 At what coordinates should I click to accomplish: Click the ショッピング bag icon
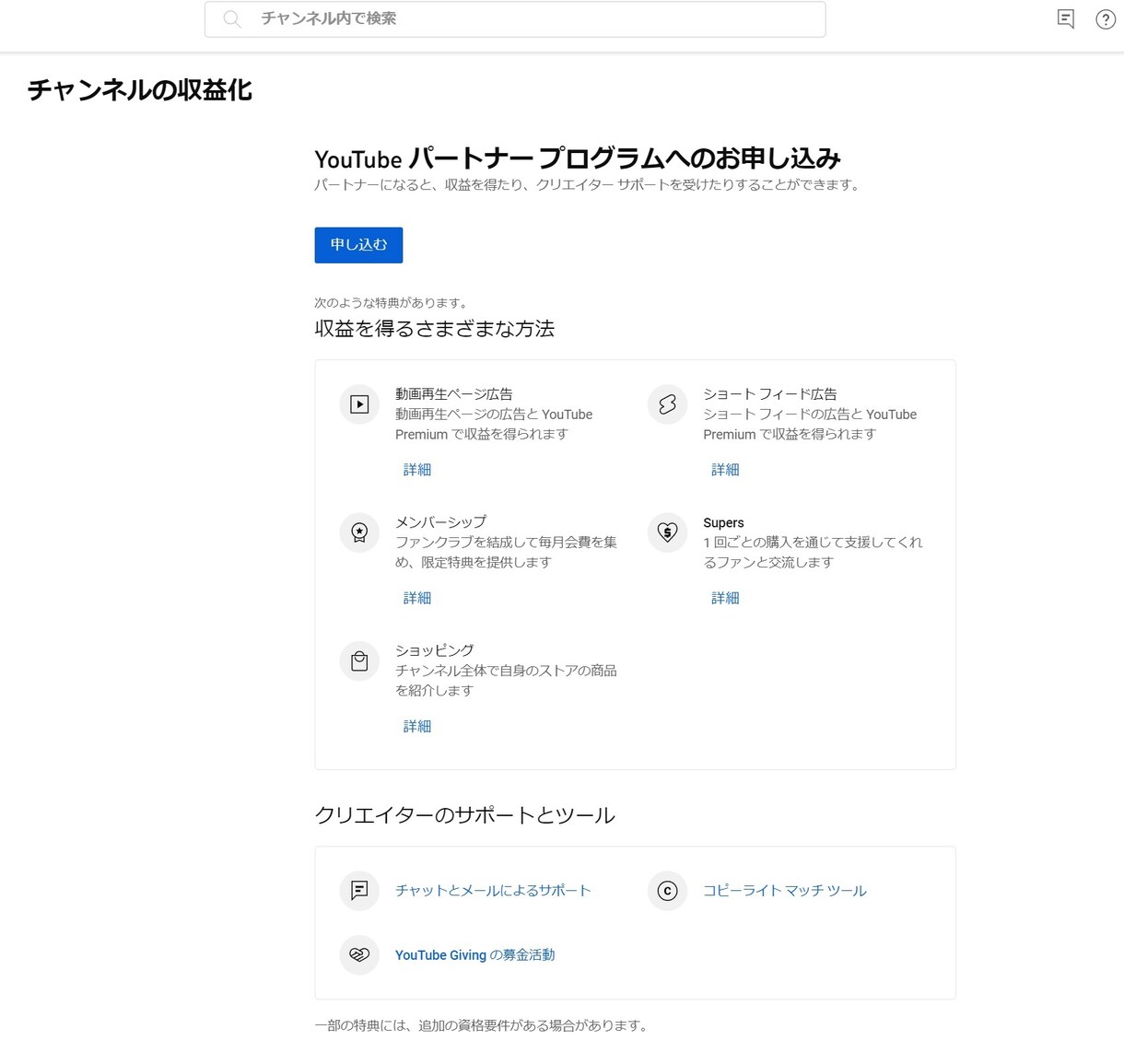(359, 661)
